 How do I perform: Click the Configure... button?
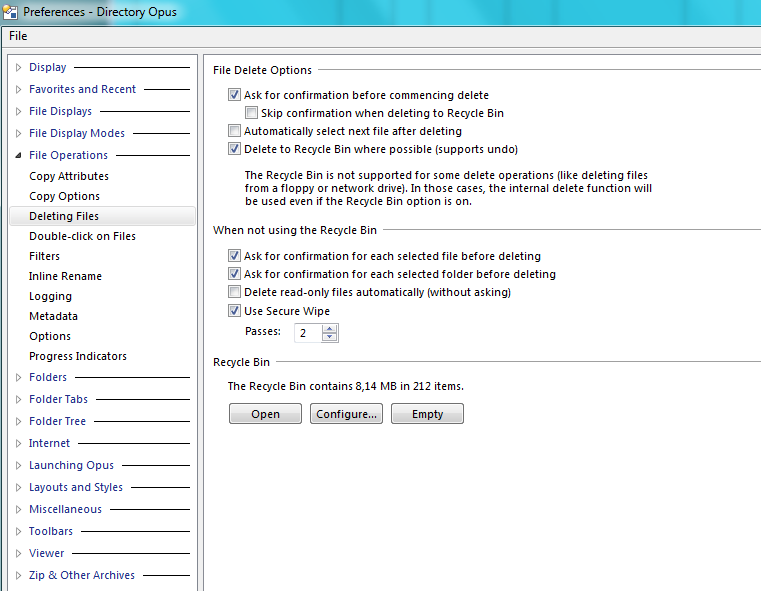click(x=347, y=414)
